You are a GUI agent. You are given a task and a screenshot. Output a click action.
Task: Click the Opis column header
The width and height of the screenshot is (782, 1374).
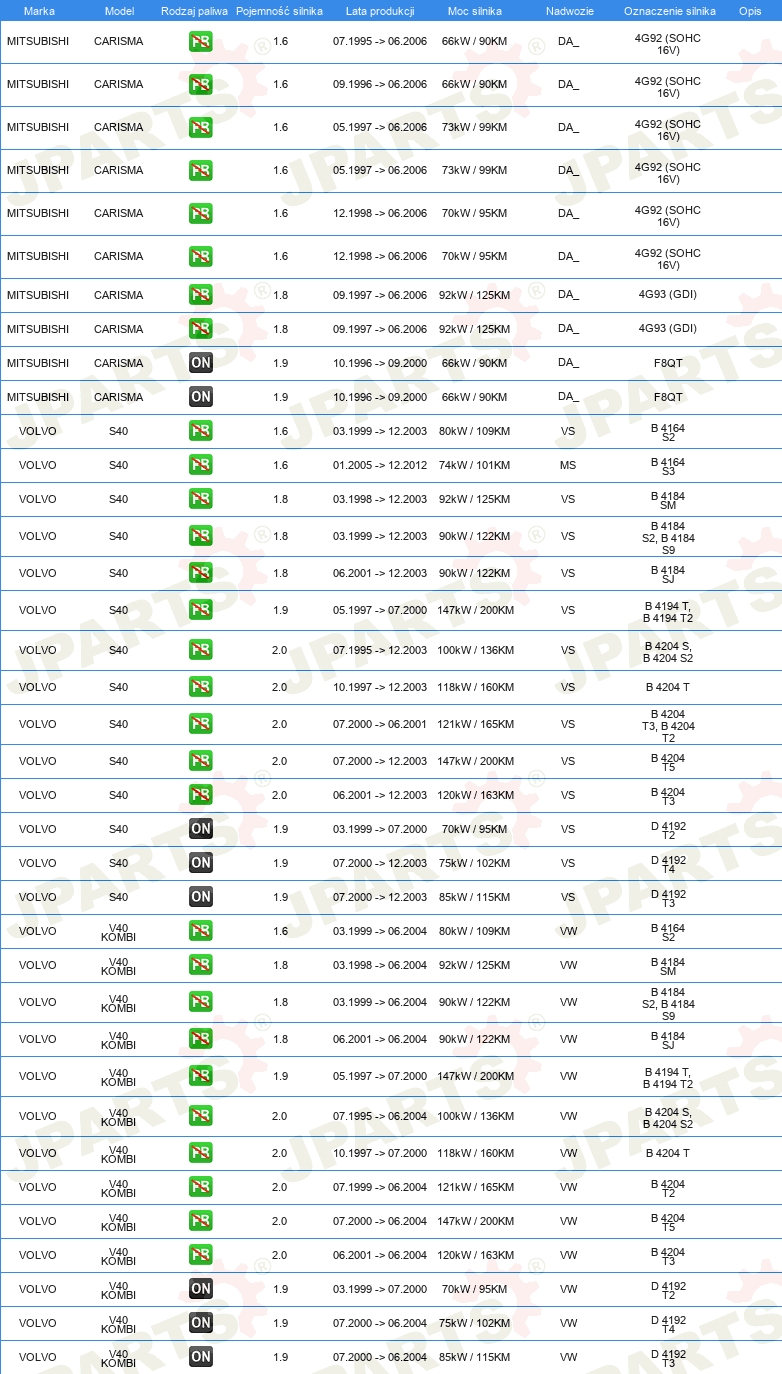pyautogui.click(x=750, y=11)
